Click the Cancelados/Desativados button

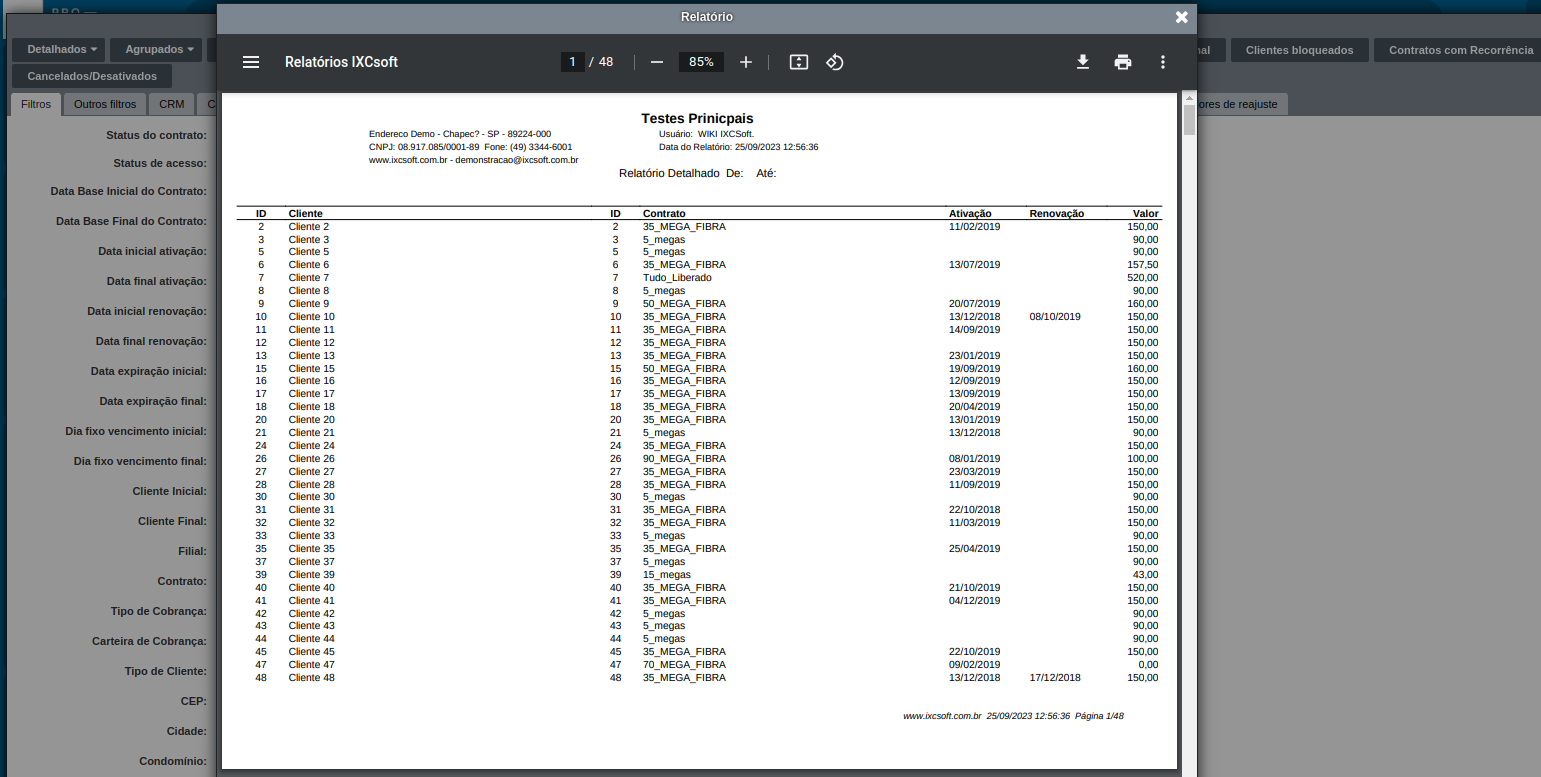(92, 76)
